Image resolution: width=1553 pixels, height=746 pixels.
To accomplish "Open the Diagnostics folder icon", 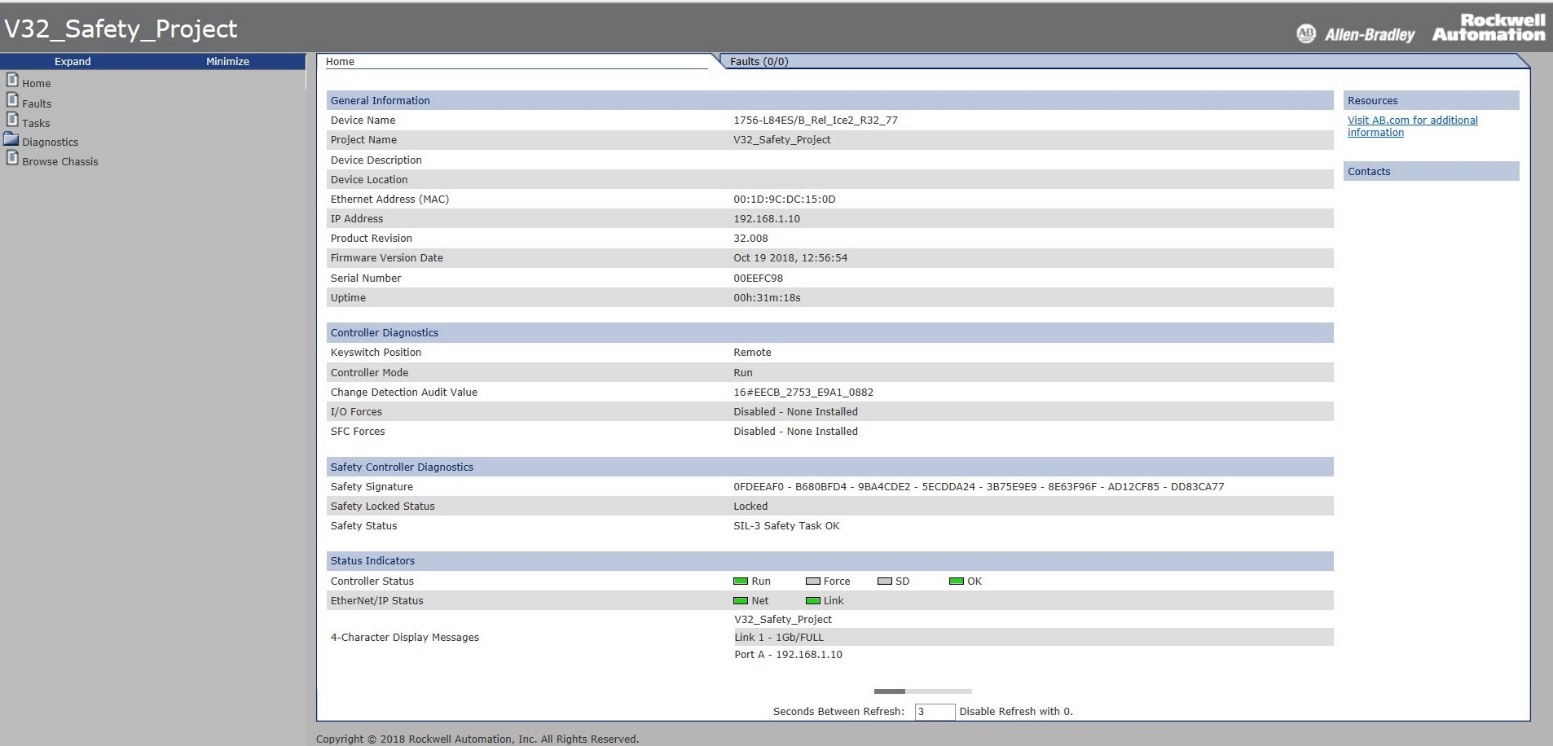I will coord(12,141).
